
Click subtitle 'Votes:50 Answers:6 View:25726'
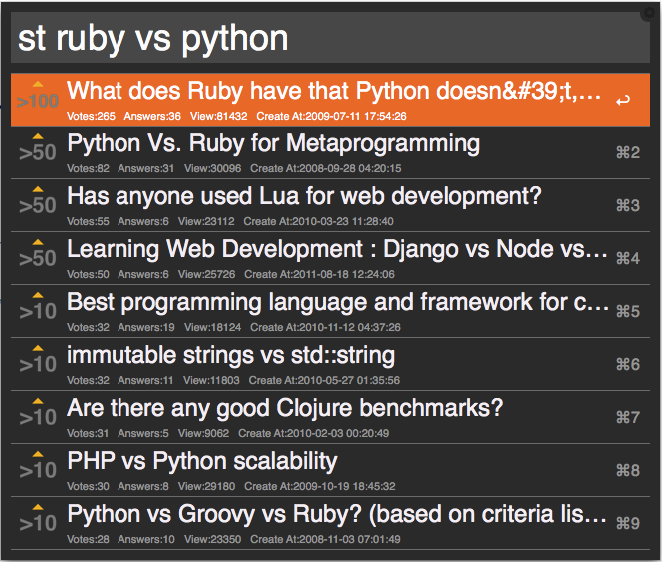(x=151, y=274)
